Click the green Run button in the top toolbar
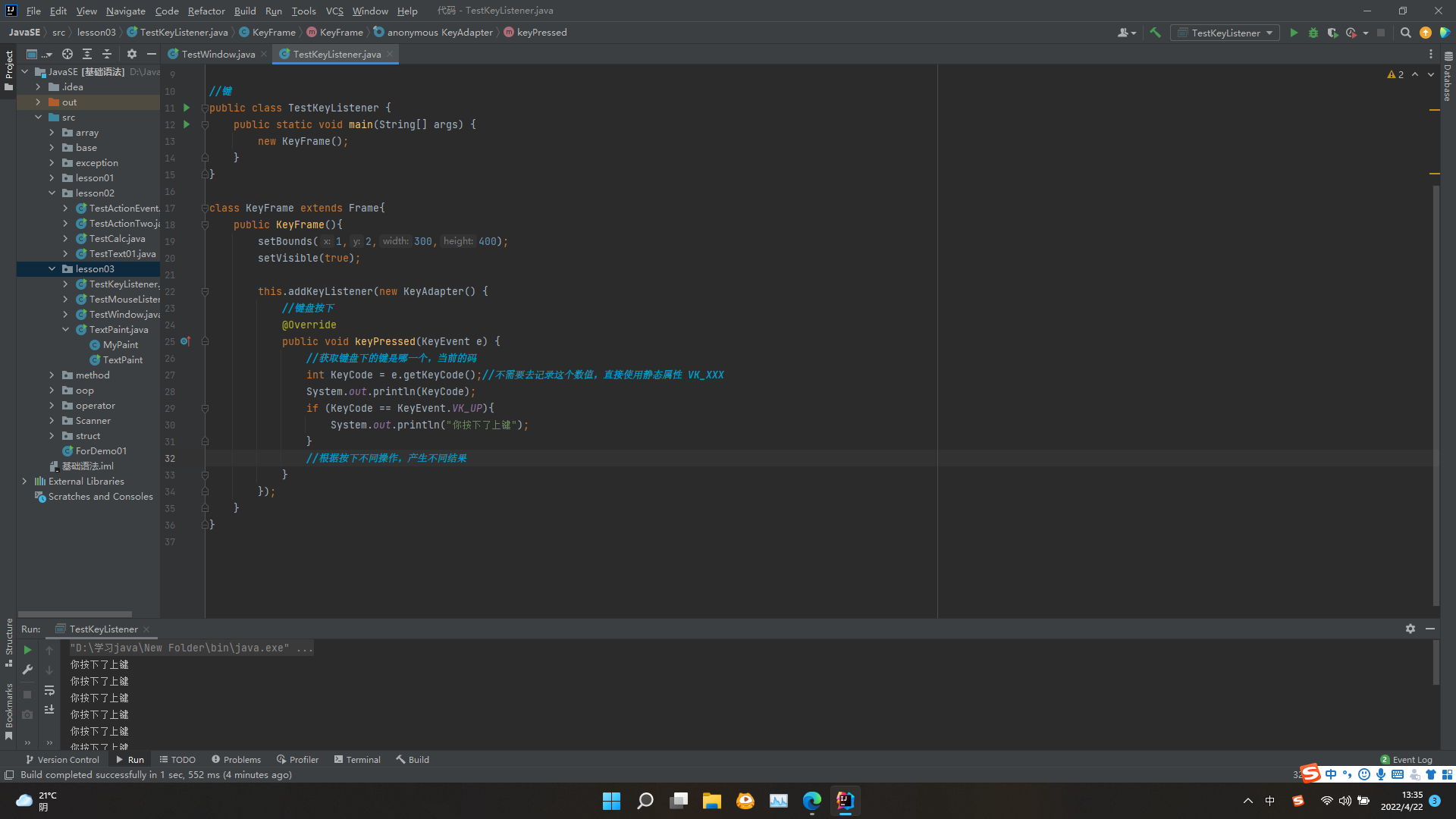This screenshot has height=819, width=1456. click(x=1294, y=33)
